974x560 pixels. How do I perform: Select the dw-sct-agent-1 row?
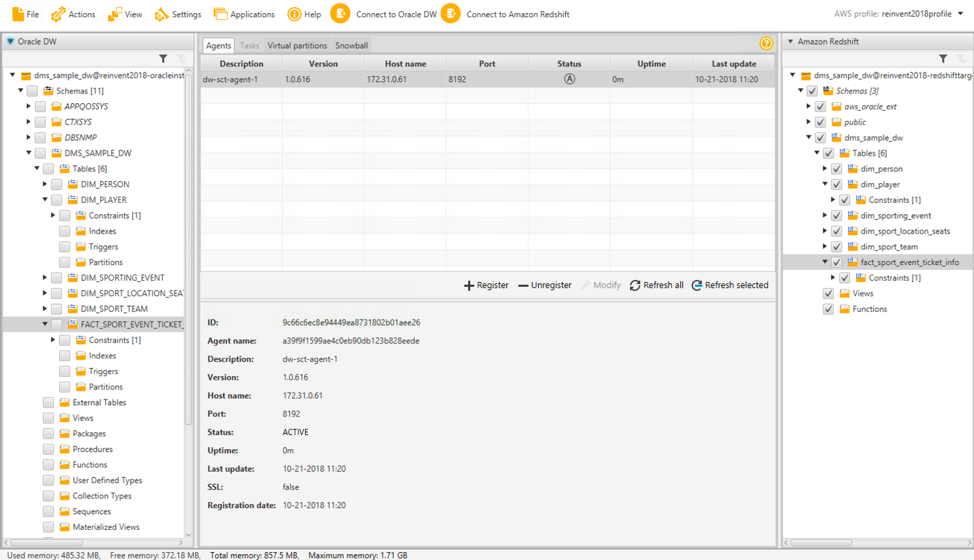tap(488, 79)
